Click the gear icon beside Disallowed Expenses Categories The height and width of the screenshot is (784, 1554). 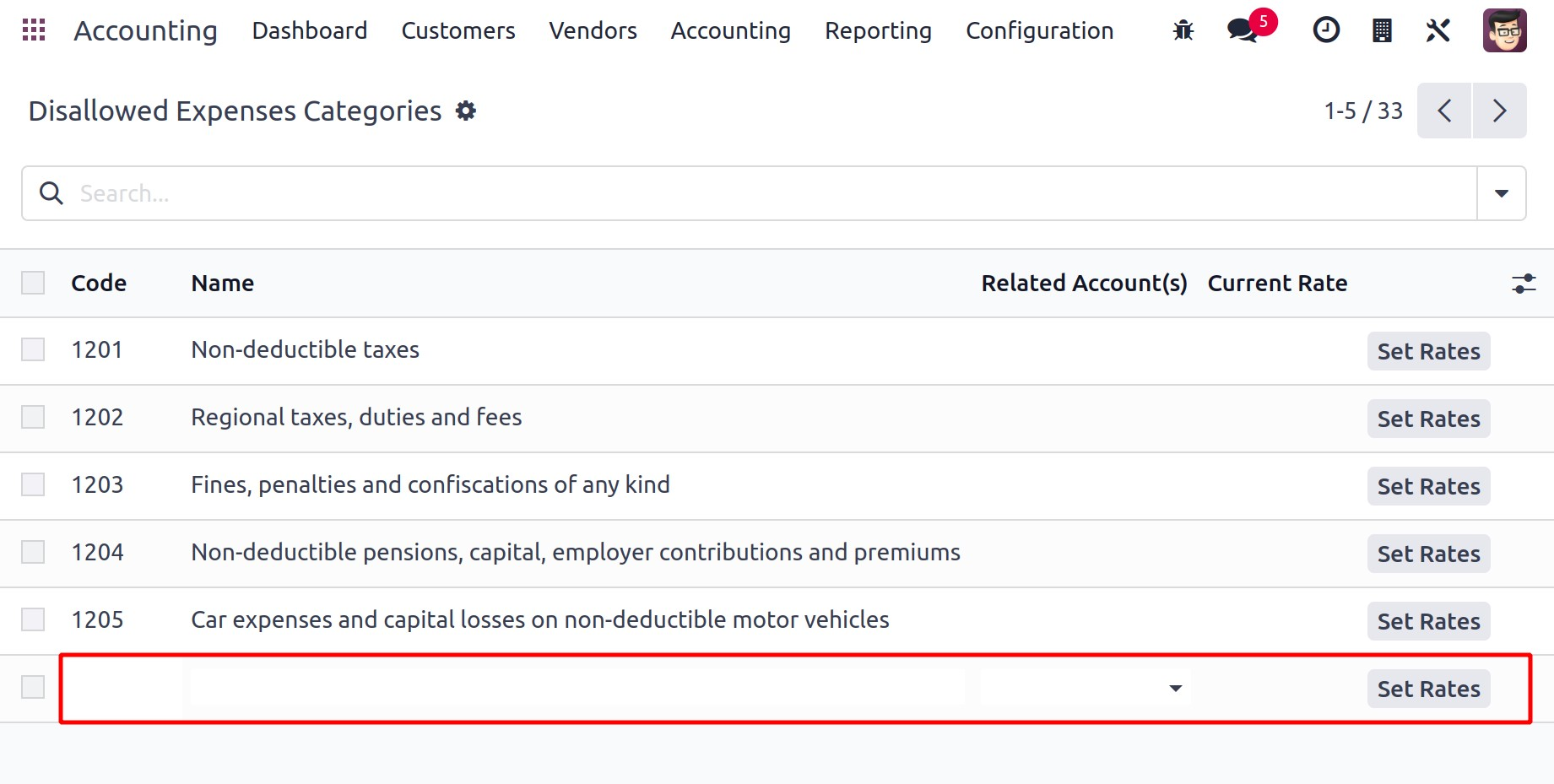(466, 111)
